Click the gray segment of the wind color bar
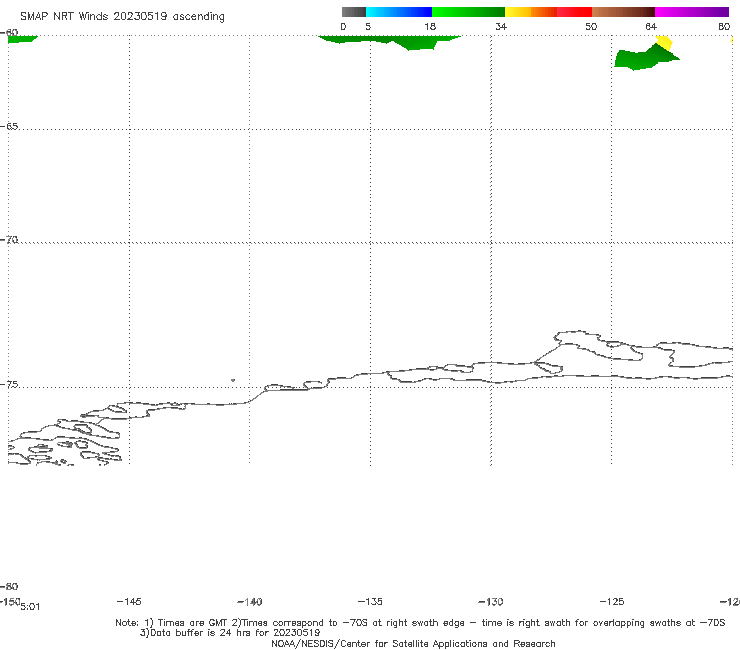The image size is (740, 650). (x=353, y=12)
